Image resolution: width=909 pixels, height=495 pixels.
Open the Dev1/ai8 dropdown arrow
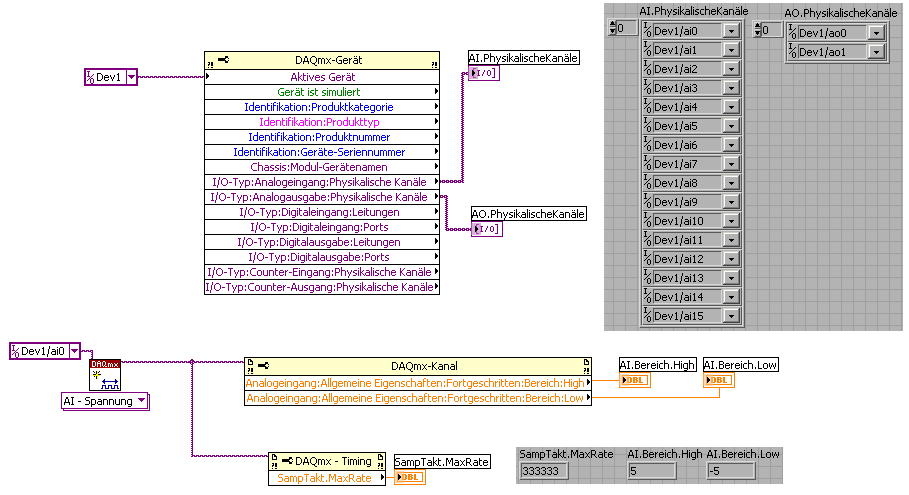pyautogui.click(x=732, y=183)
